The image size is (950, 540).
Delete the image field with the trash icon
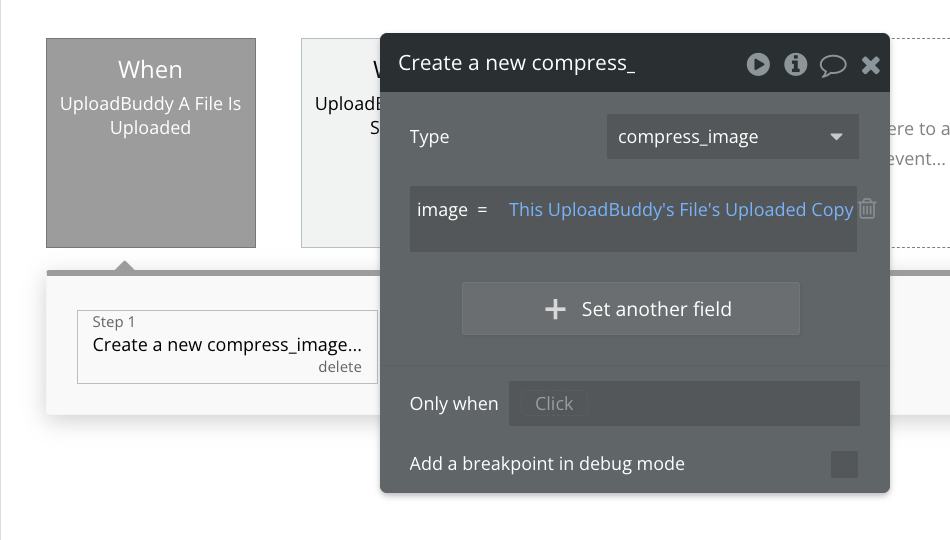[867, 208]
